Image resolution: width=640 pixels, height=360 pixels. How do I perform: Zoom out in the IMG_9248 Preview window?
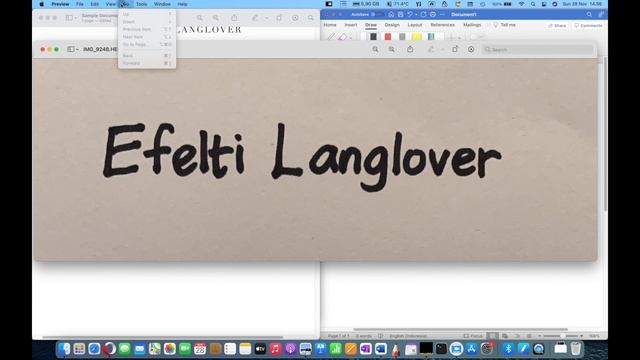coord(375,49)
